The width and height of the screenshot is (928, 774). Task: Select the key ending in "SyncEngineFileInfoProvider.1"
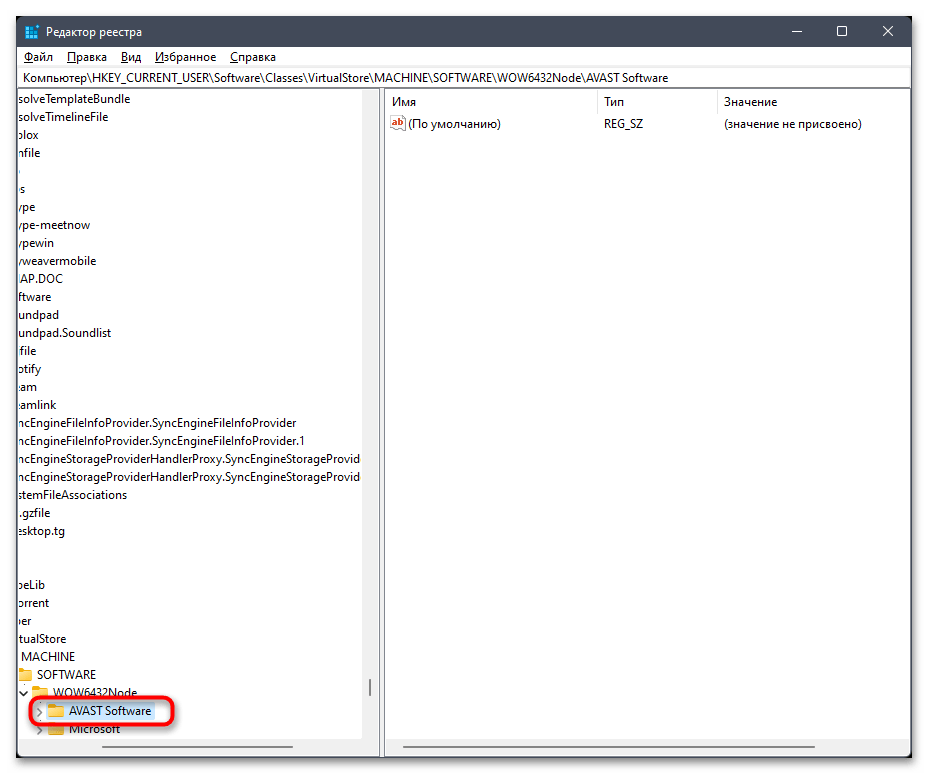pyautogui.click(x=161, y=441)
